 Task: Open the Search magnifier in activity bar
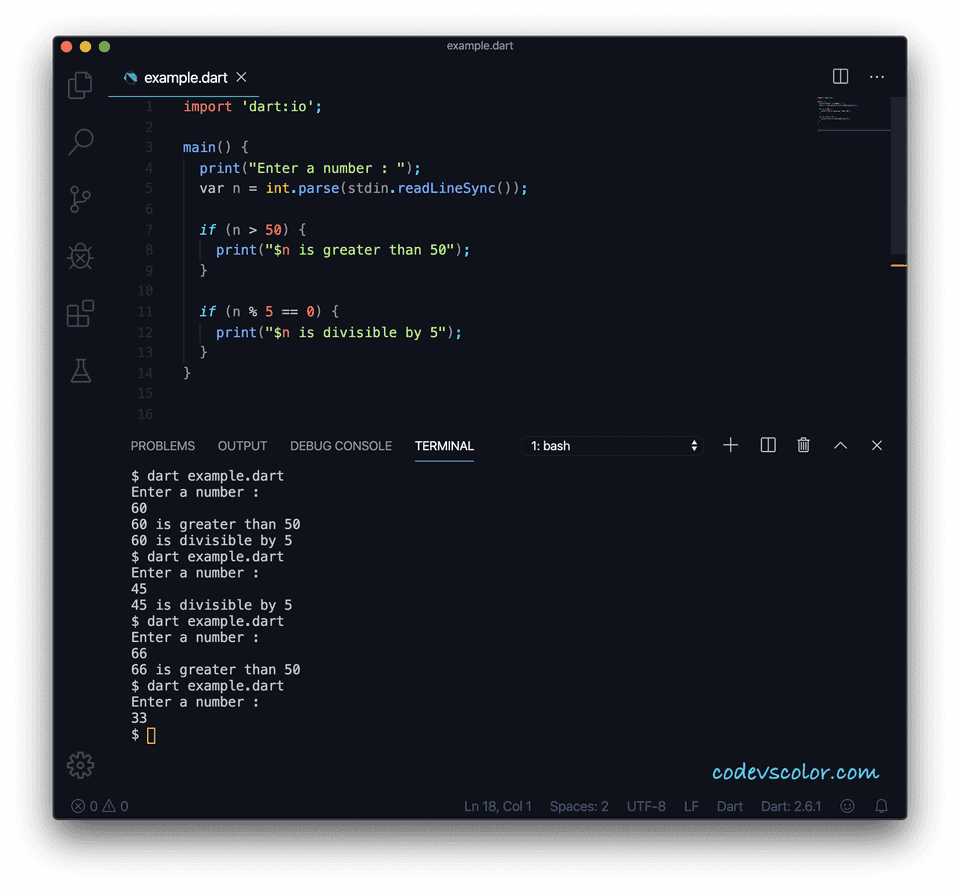pos(80,142)
